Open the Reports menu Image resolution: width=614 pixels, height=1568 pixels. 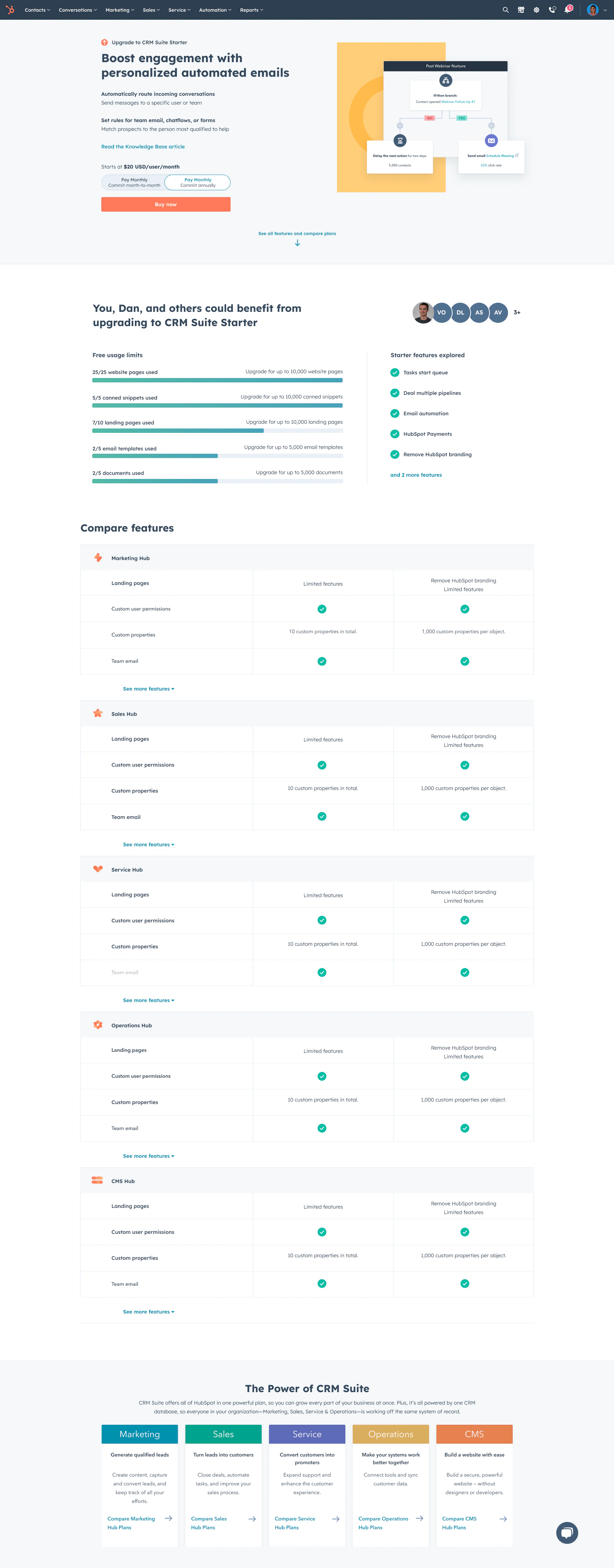[251, 10]
